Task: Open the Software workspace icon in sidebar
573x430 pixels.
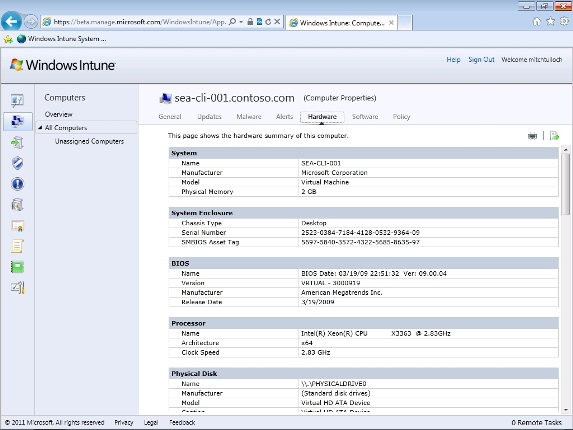Action: coord(17,205)
